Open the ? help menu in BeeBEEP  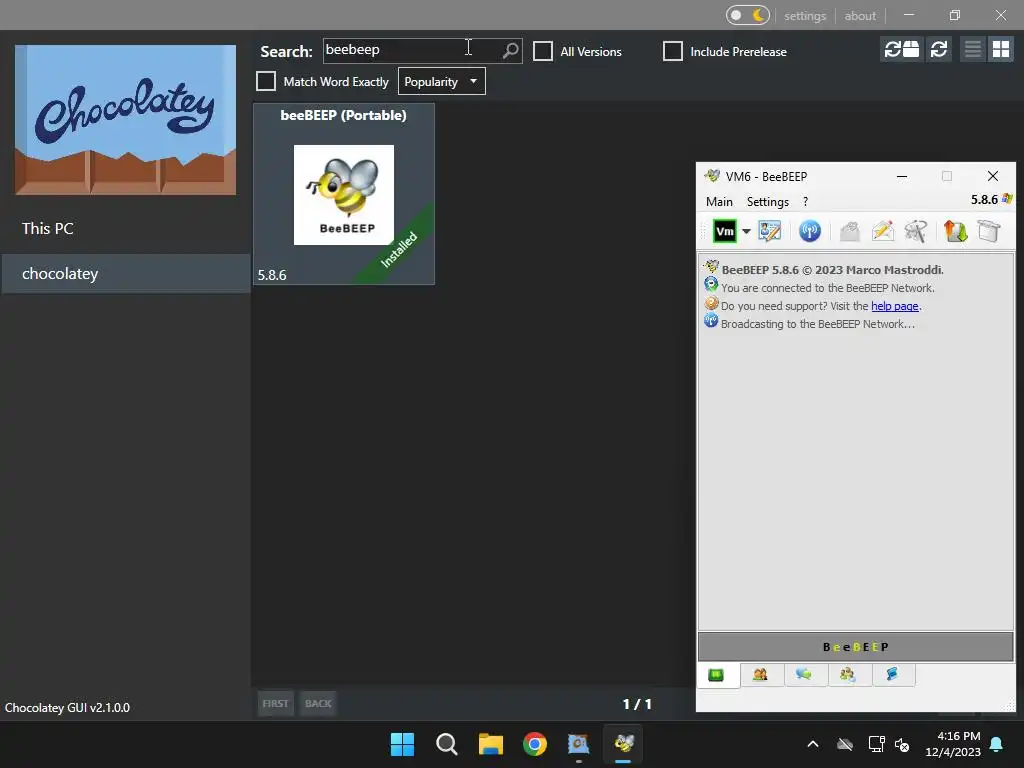[805, 202]
